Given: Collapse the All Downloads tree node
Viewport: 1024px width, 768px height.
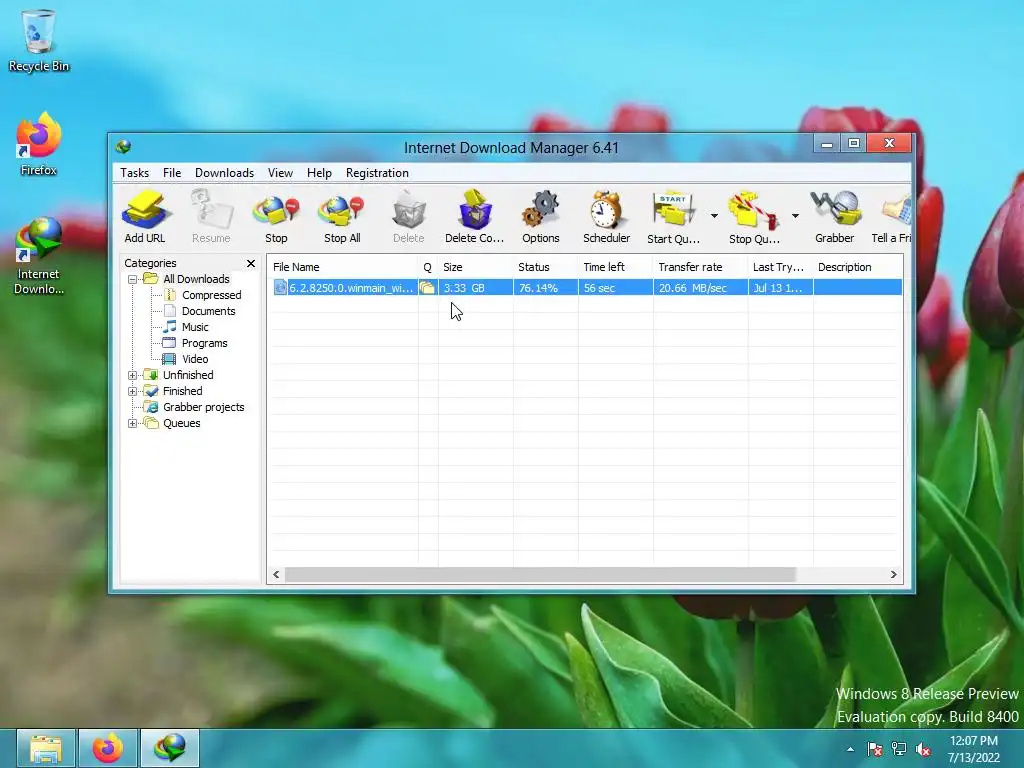Looking at the screenshot, I should pos(133,279).
